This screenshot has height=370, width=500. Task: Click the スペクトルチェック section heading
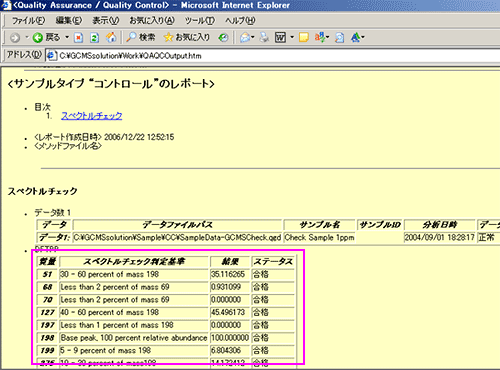(42, 191)
